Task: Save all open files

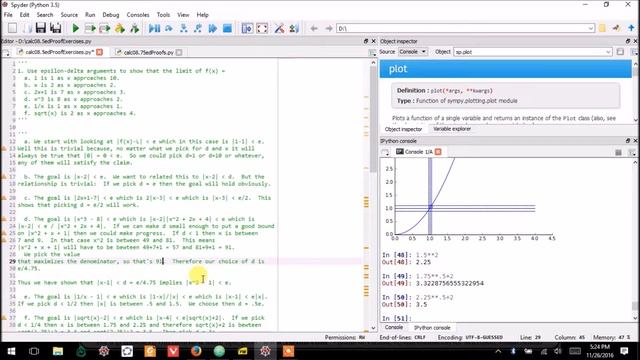Action: coord(56,28)
